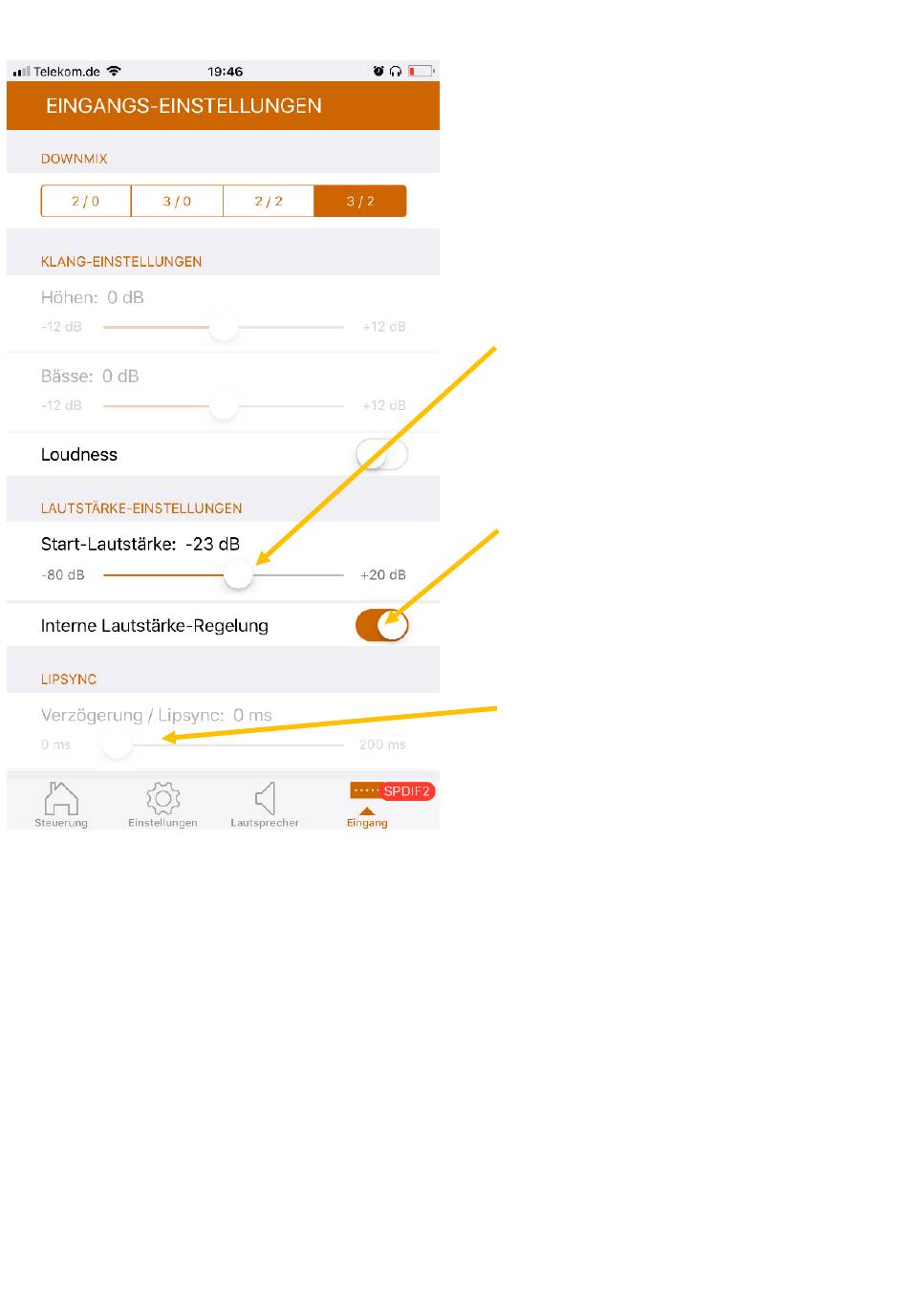Viewport: 908px width, 1316px height.
Task: Click the Höhen slider knob
Action: [x=224, y=327]
